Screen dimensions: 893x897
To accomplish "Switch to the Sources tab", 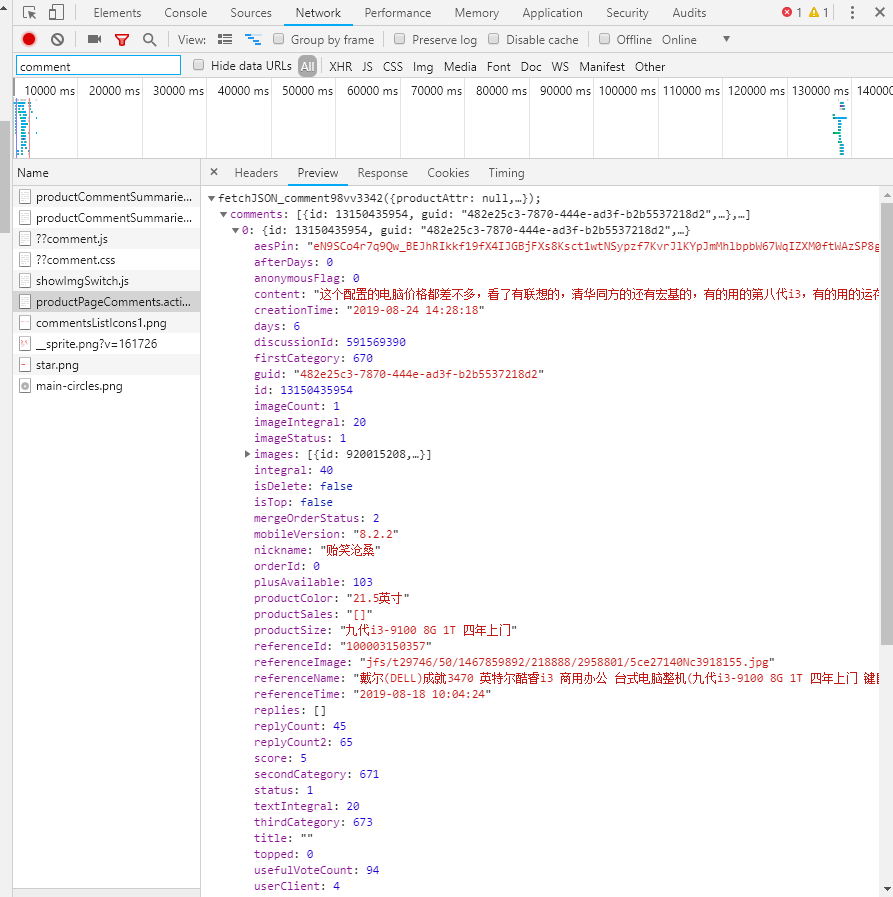I will pyautogui.click(x=251, y=13).
